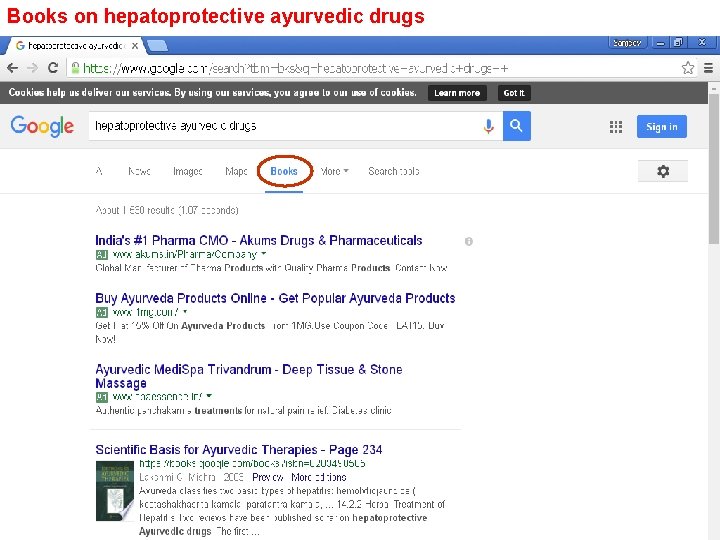Start voice search with the microphone icon

point(489,126)
